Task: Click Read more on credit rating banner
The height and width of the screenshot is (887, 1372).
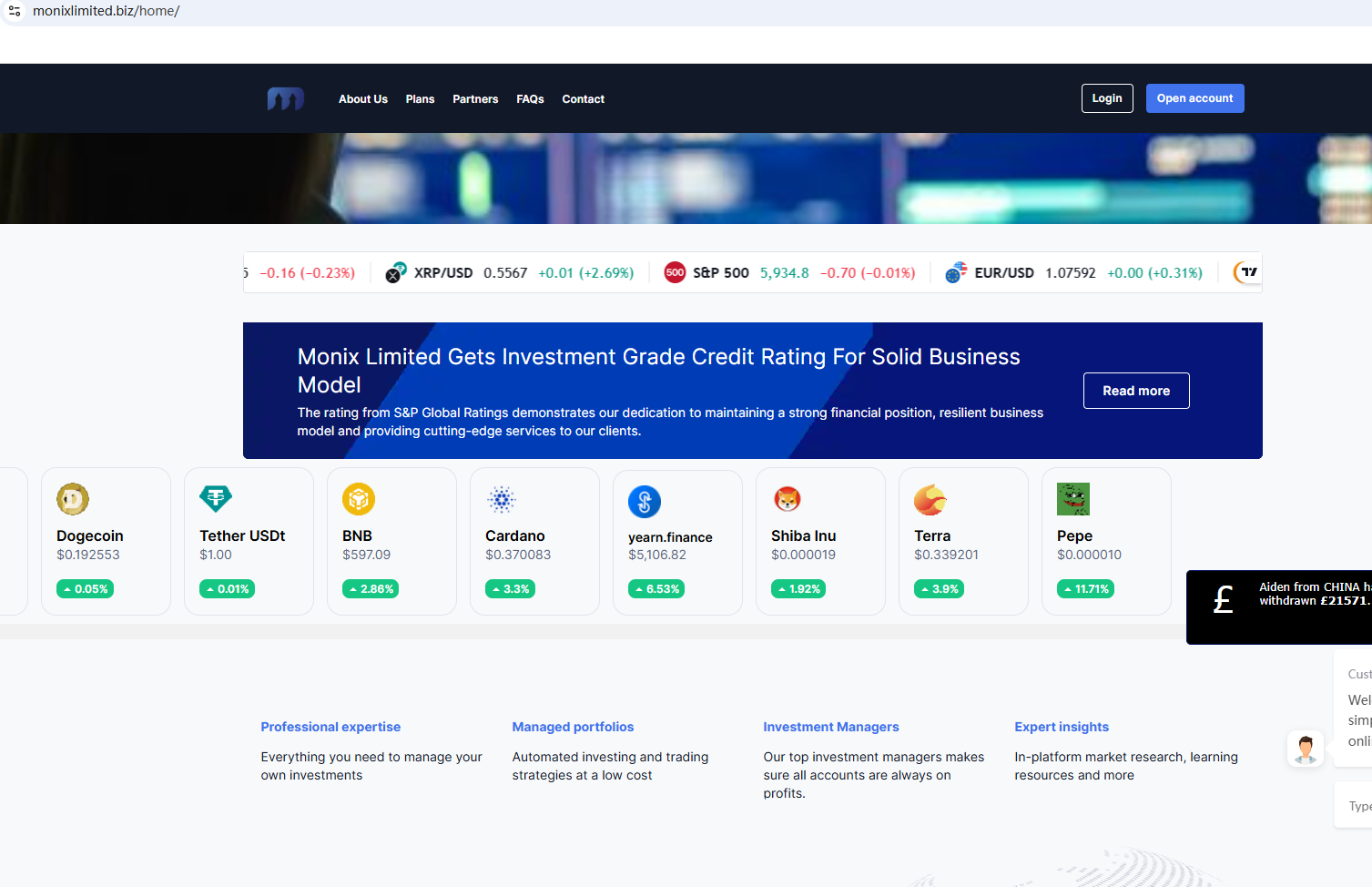Action: (1136, 391)
